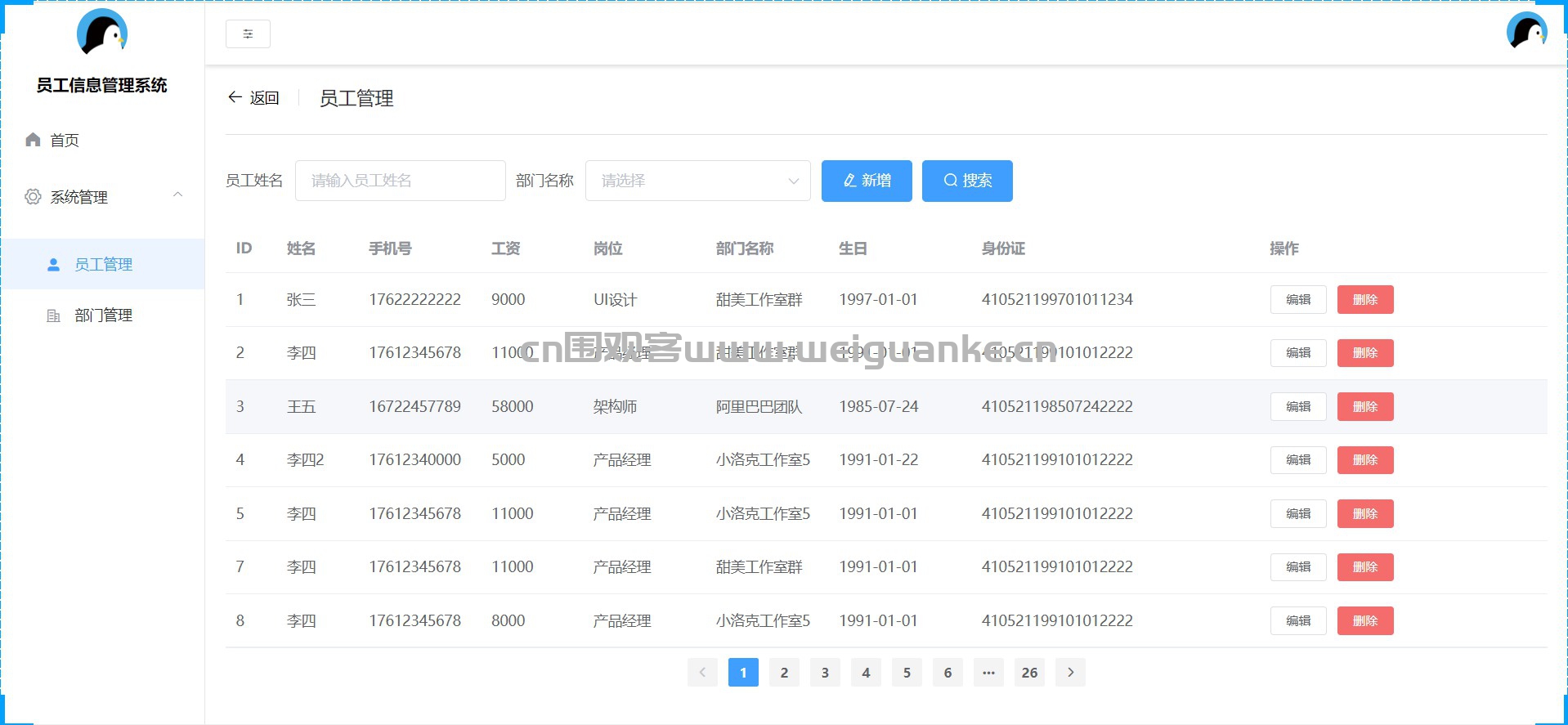
Task: Delete the row for 张三
Action: point(1365,300)
